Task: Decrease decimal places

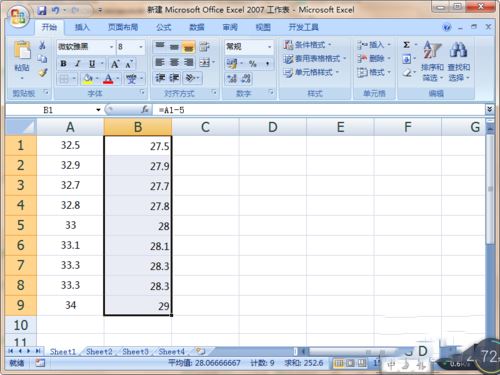Action: [246, 79]
